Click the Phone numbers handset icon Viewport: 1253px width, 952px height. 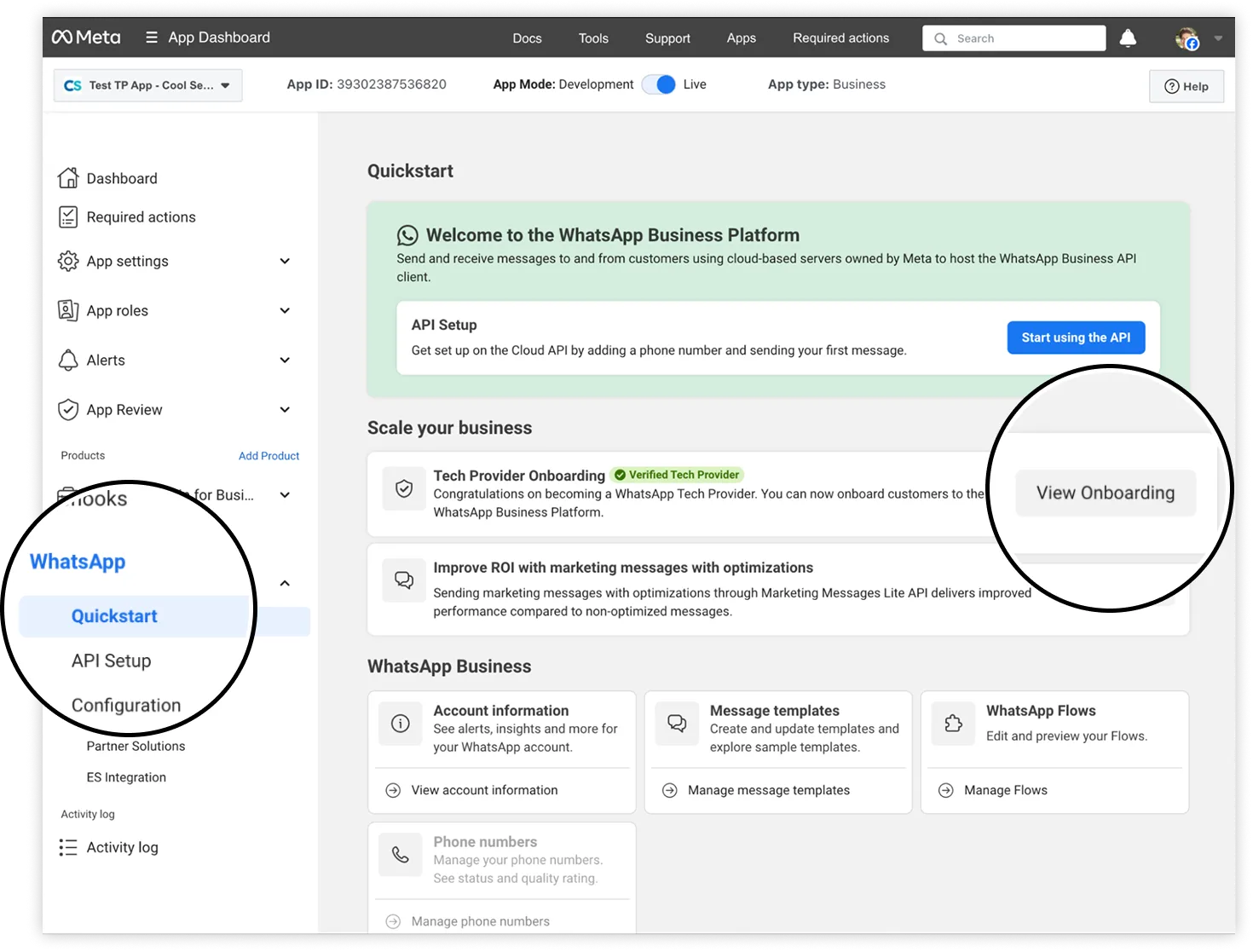coord(400,855)
